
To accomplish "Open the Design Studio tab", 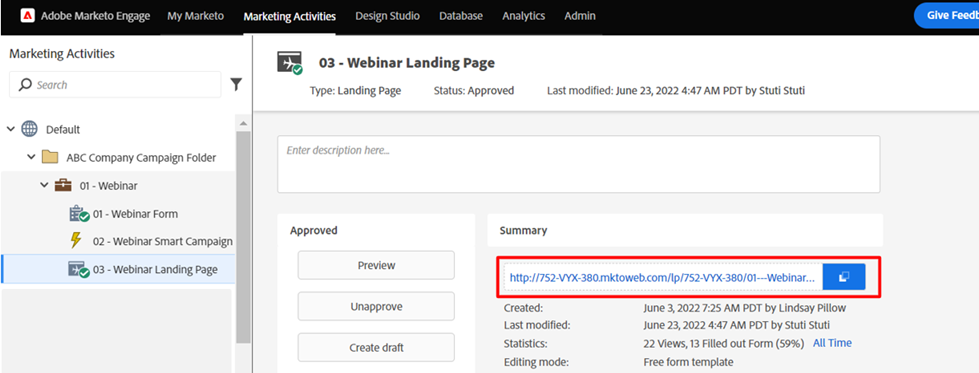I will pos(388,16).
